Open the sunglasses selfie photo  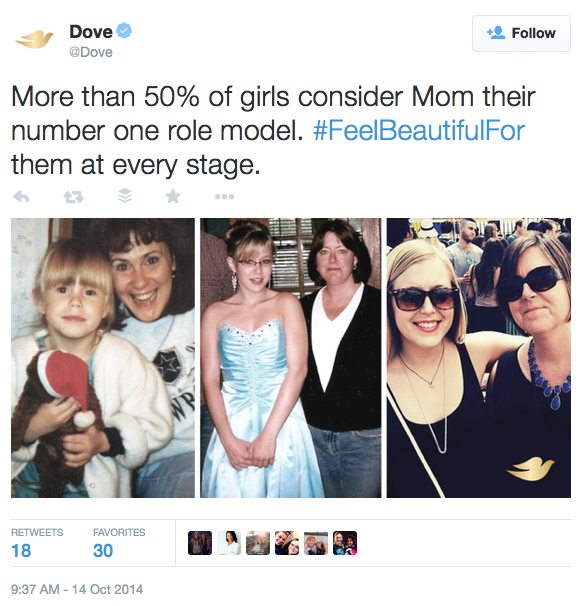click(x=479, y=357)
